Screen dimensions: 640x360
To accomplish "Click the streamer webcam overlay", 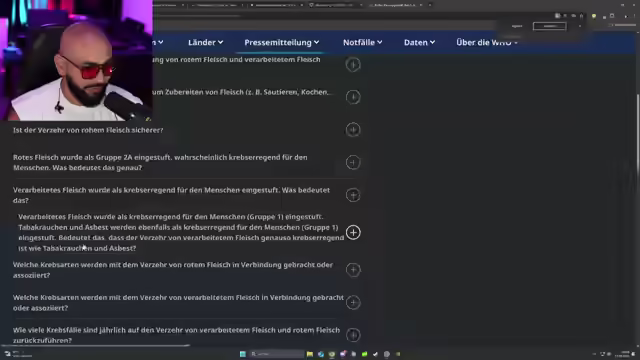I will pyautogui.click(x=76, y=60).
